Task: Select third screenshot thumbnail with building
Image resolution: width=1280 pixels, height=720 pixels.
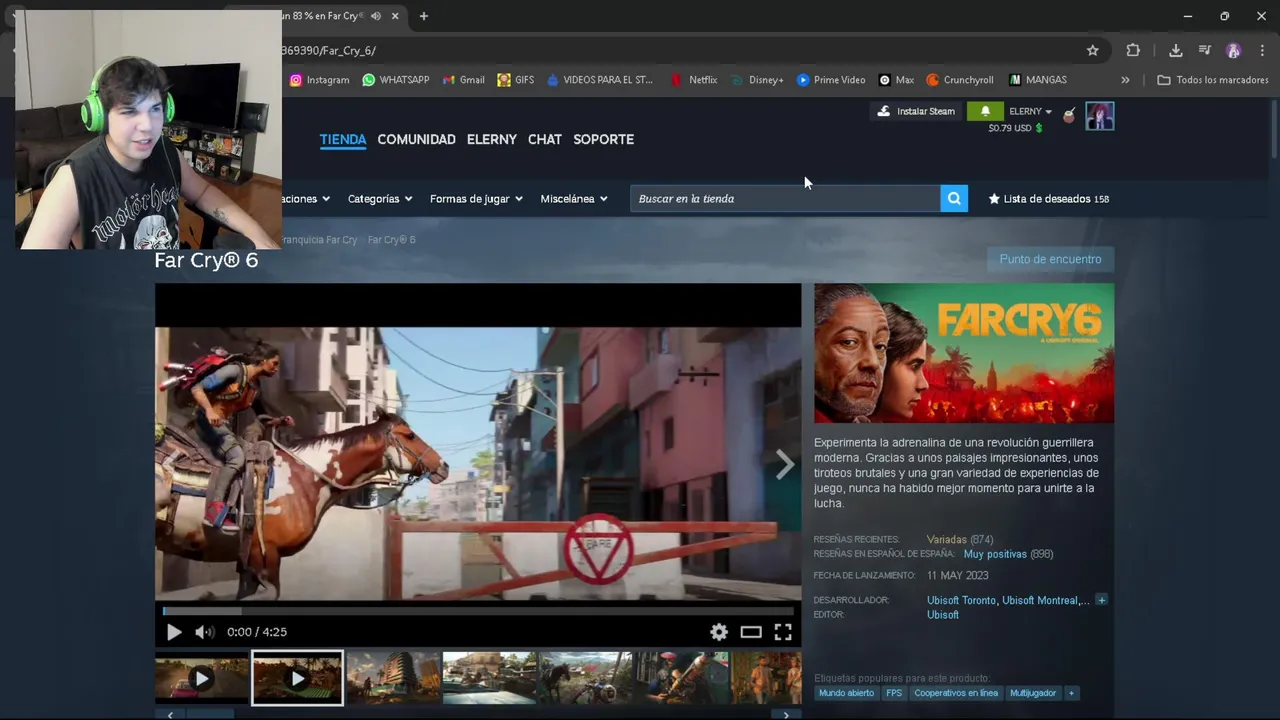Action: (x=393, y=678)
